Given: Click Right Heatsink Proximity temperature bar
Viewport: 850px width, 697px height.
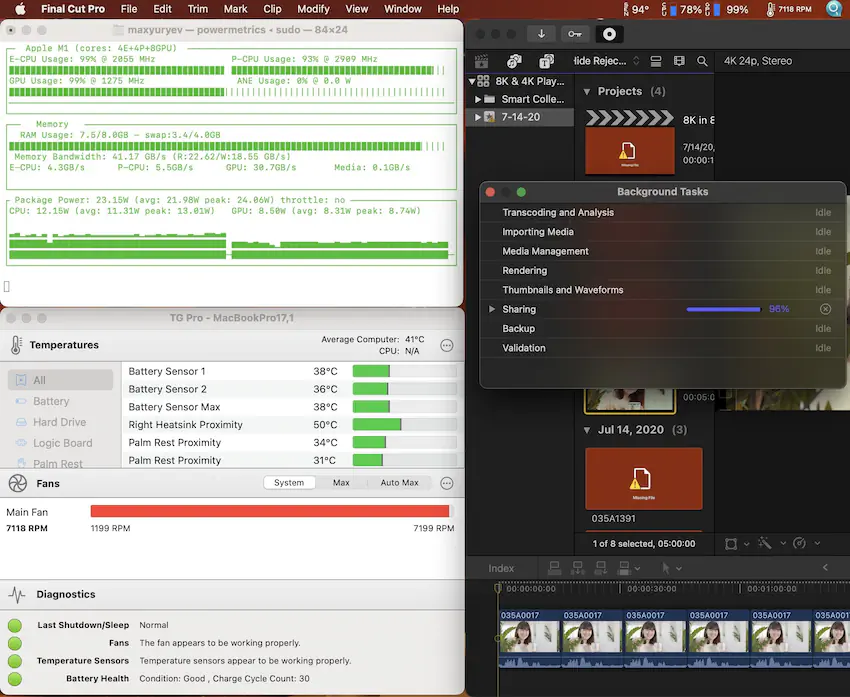Looking at the screenshot, I should click(404, 424).
